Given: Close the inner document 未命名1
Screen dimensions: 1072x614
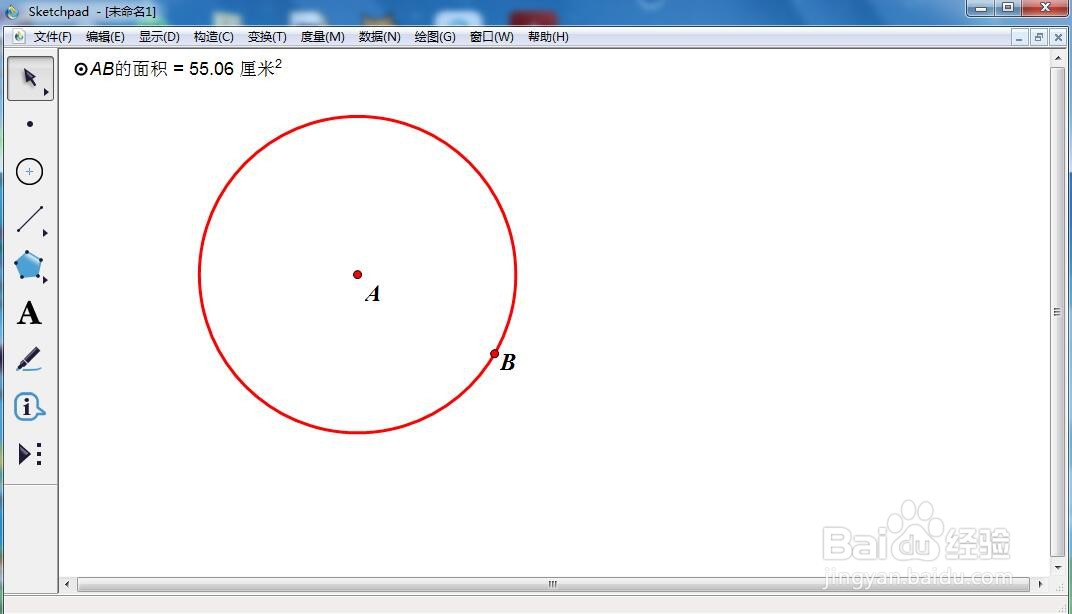Looking at the screenshot, I should [1058, 38].
